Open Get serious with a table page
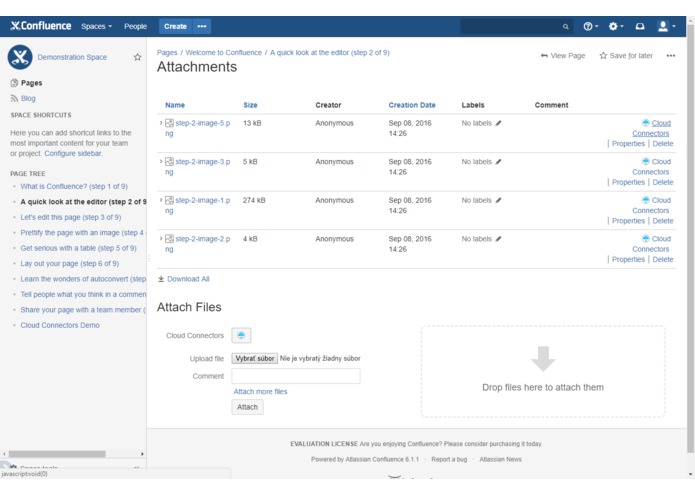The image size is (695, 494). pyautogui.click(x=78, y=248)
